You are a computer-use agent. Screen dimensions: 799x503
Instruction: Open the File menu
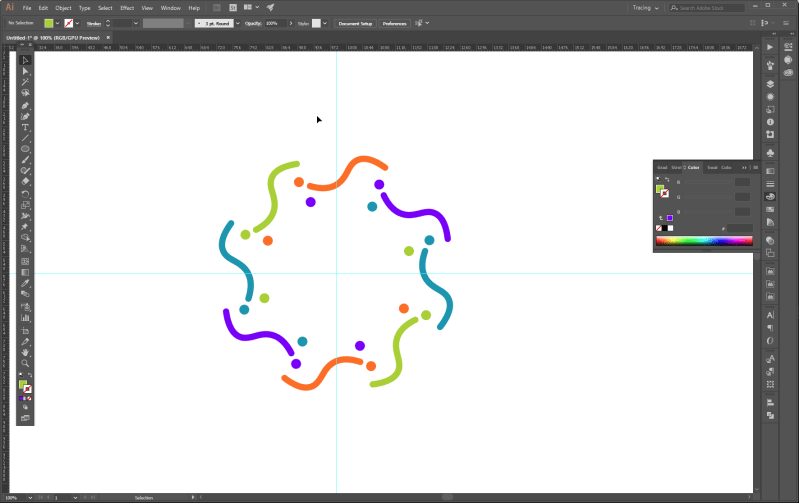(x=27, y=8)
